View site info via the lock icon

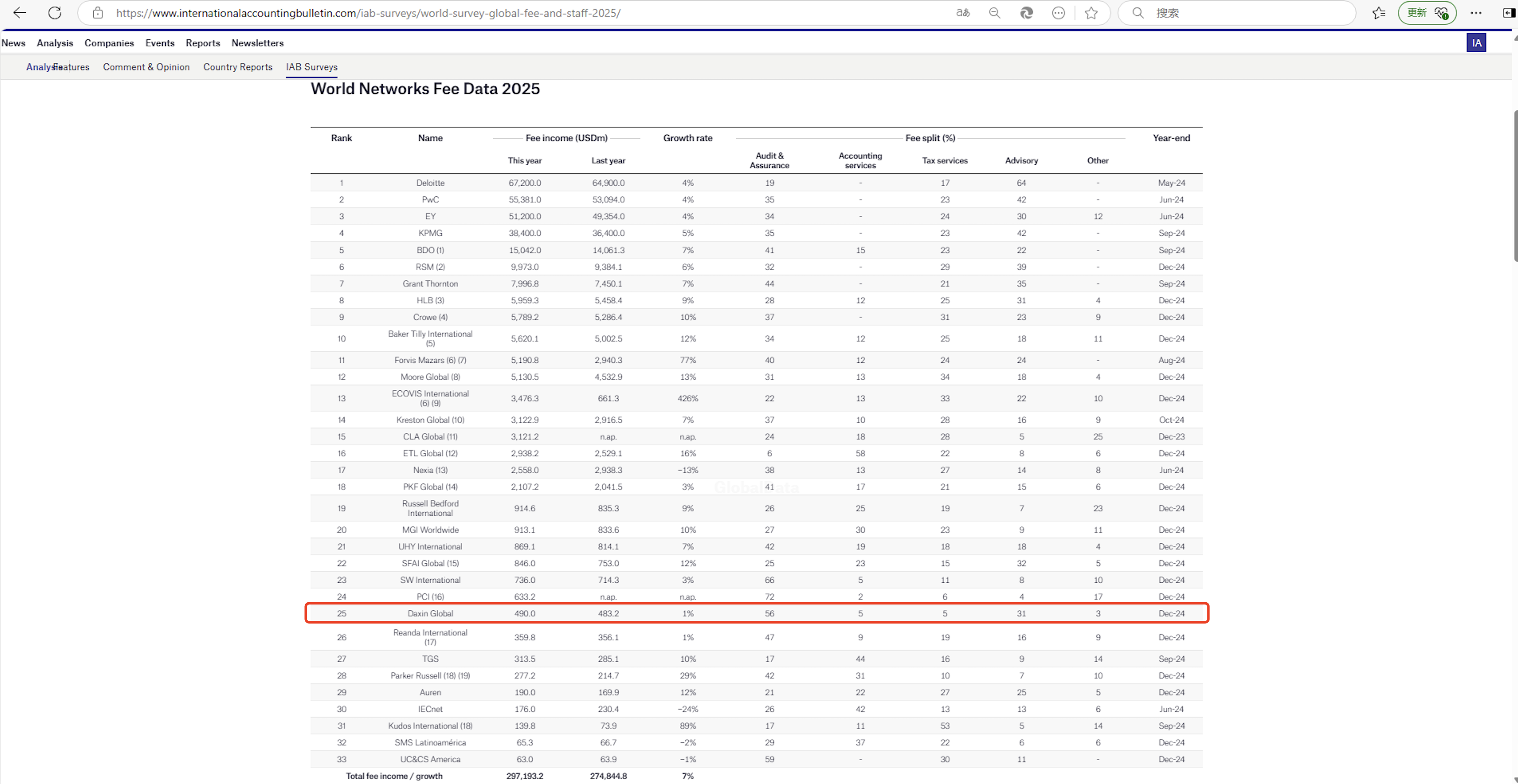pos(98,12)
